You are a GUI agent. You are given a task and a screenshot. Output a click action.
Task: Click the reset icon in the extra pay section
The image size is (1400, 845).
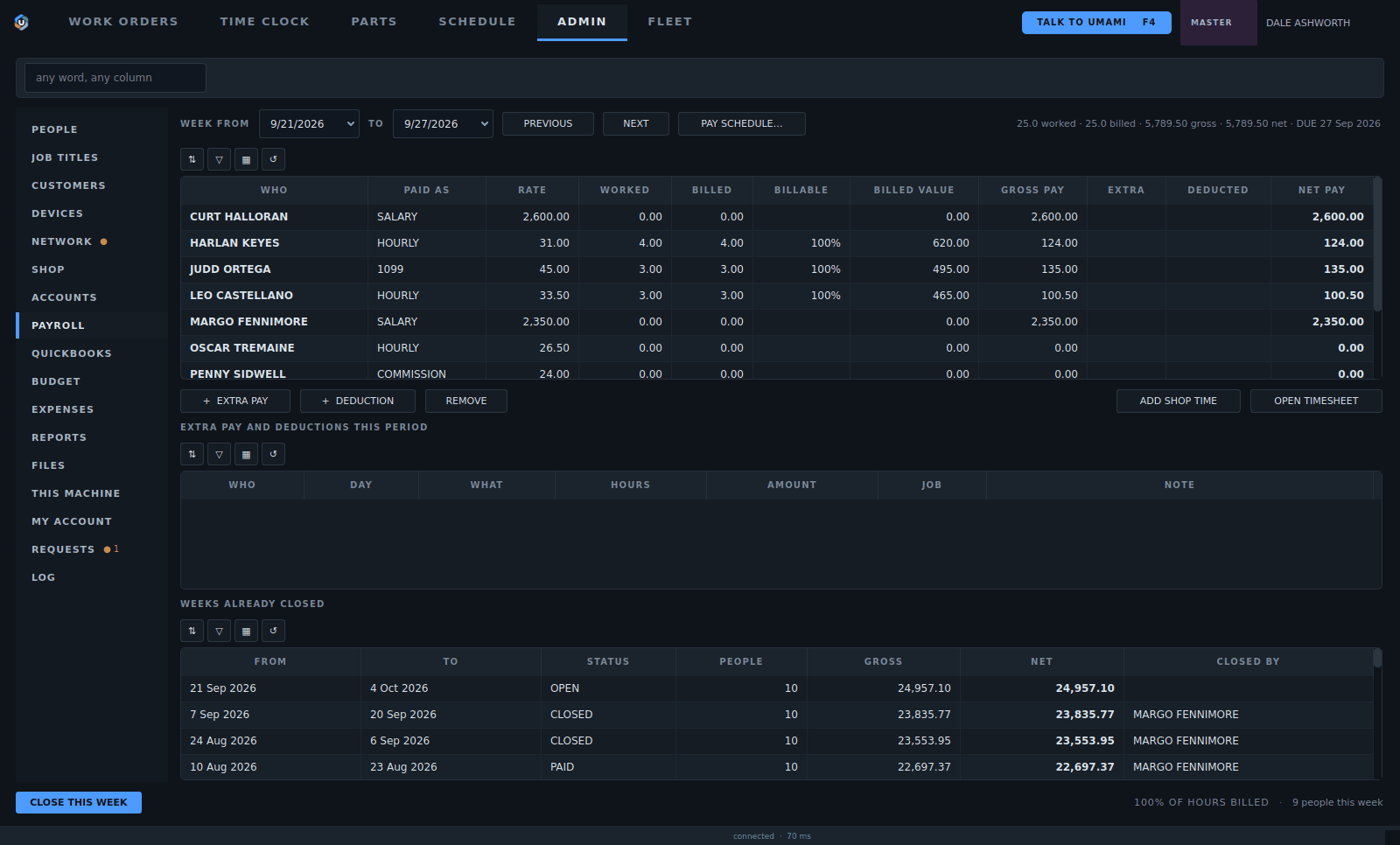click(x=273, y=454)
